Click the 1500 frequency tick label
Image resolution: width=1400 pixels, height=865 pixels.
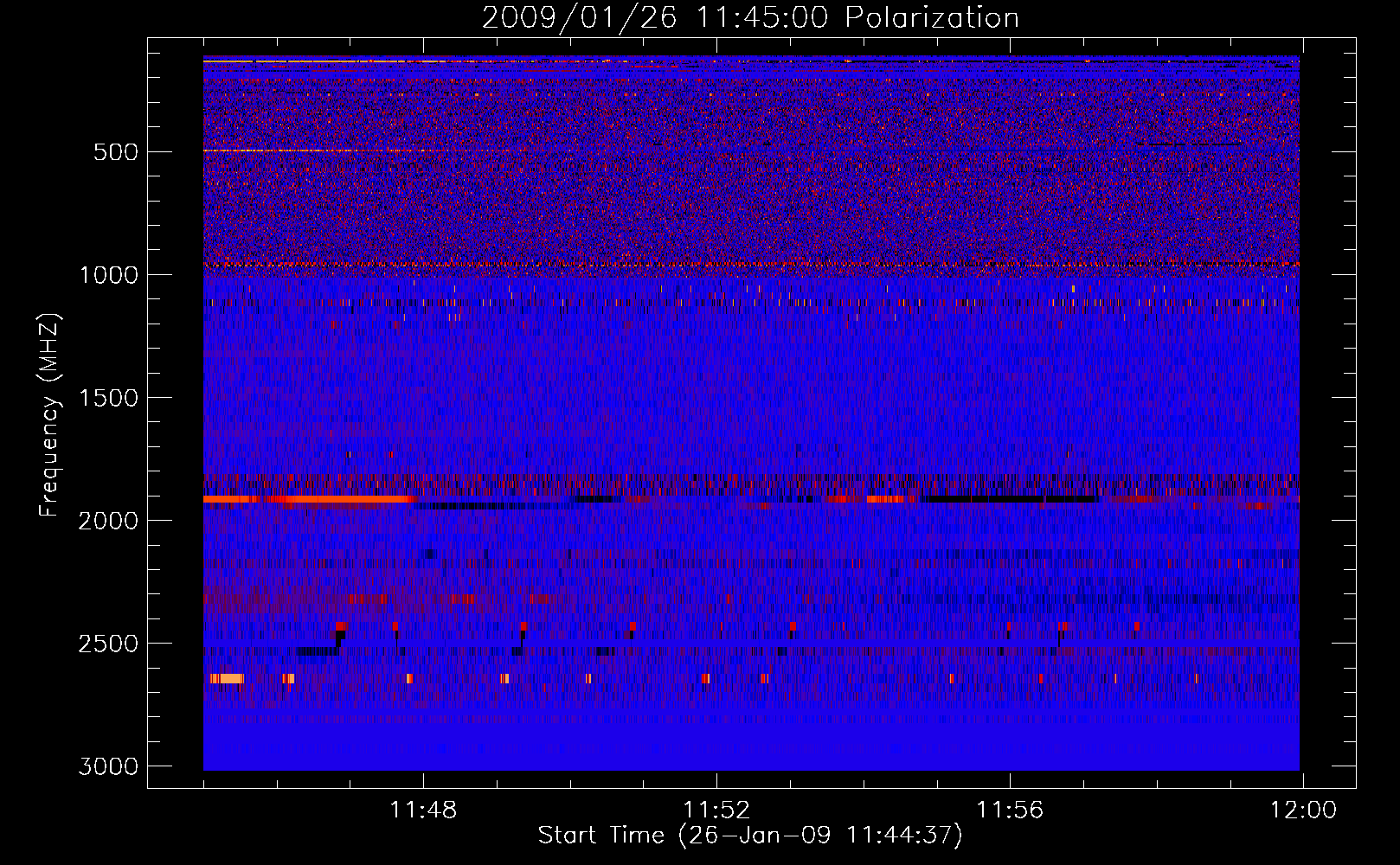tap(109, 398)
